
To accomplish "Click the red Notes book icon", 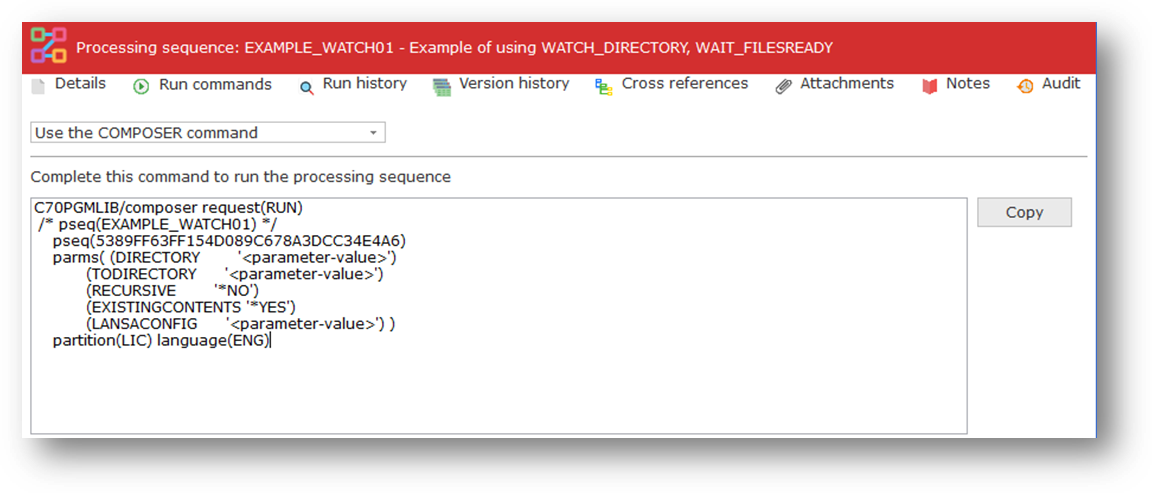I will (929, 87).
